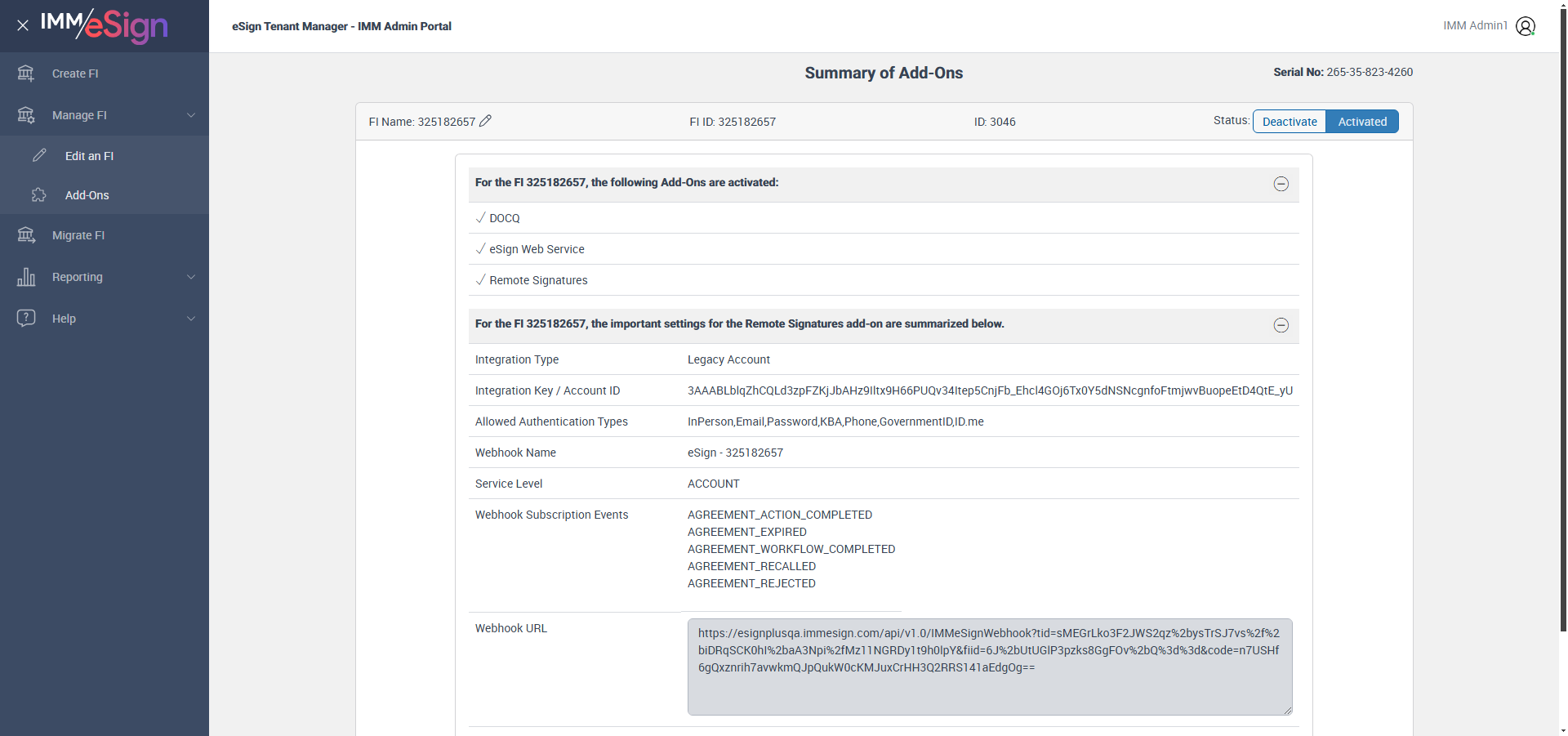1568x736 pixels.
Task: Click the Help question mark icon
Action: pyautogui.click(x=26, y=318)
